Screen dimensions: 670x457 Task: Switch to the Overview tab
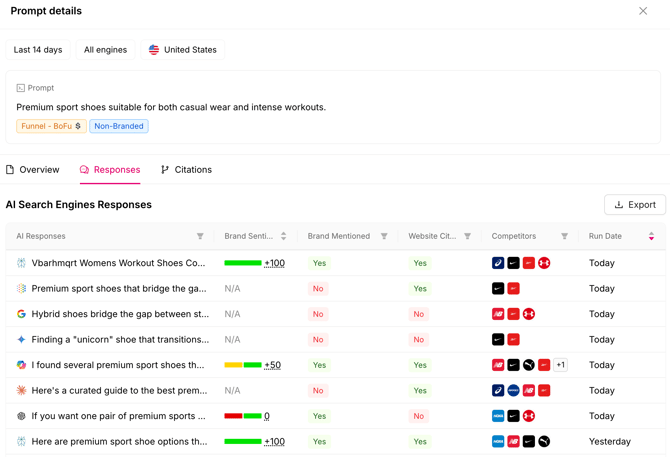[x=33, y=170]
